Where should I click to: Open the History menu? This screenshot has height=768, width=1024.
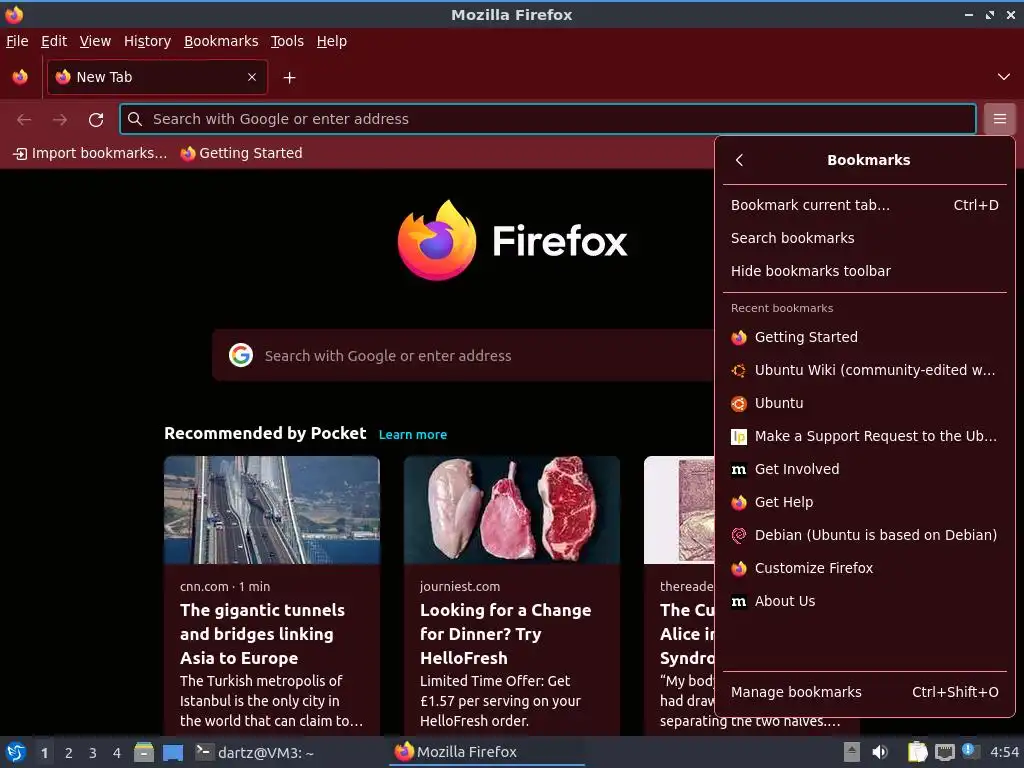[148, 41]
